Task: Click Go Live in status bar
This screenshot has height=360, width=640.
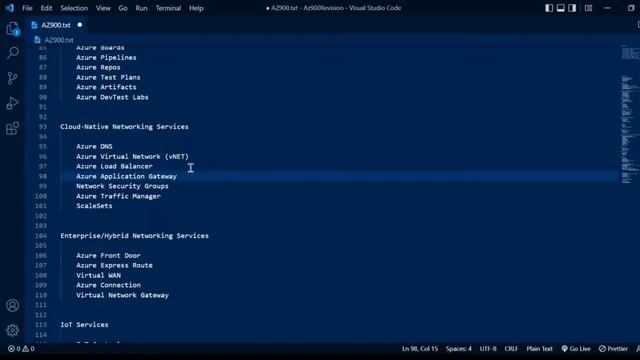Action: [x=576, y=349]
